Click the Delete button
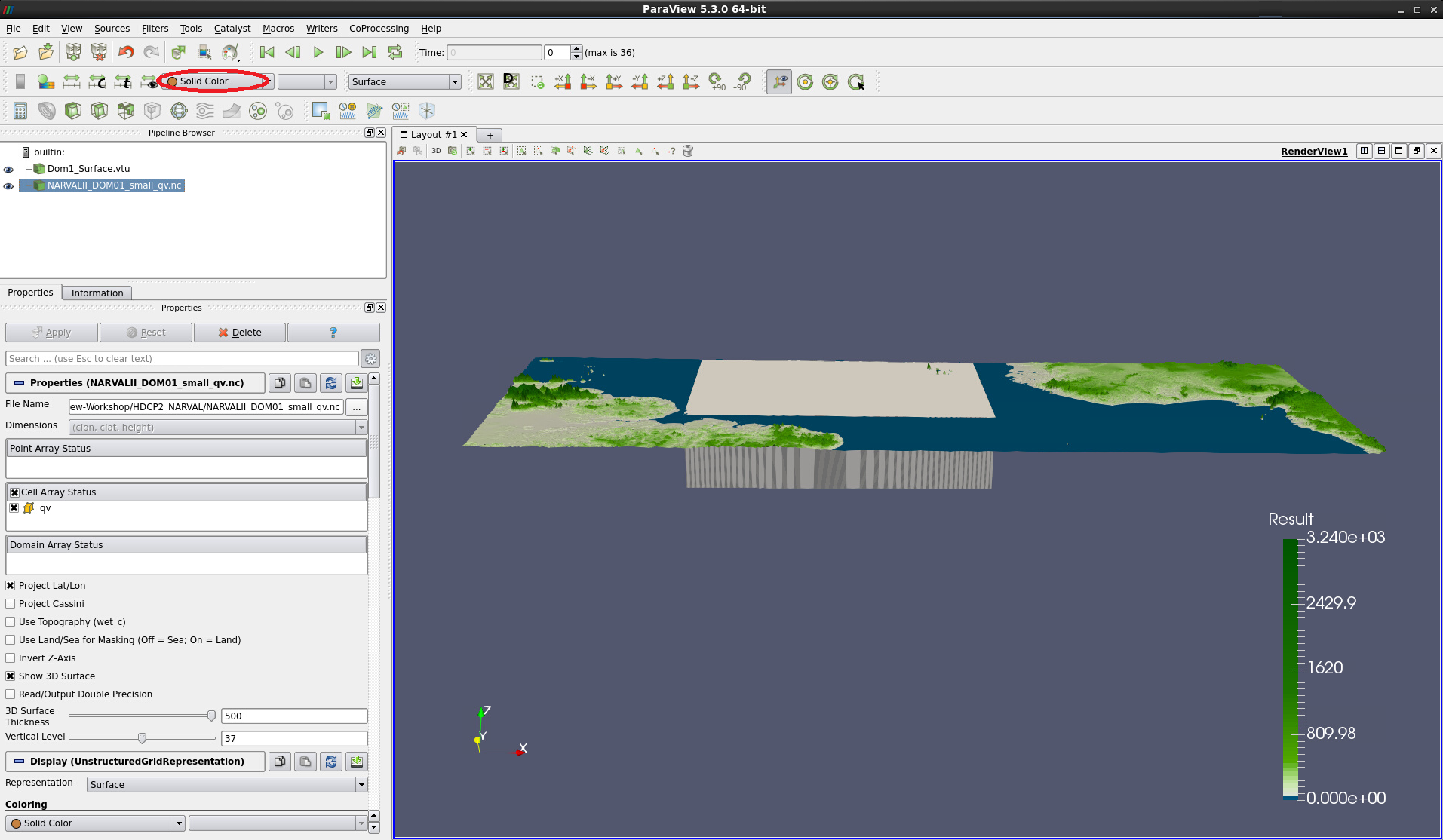 240,333
